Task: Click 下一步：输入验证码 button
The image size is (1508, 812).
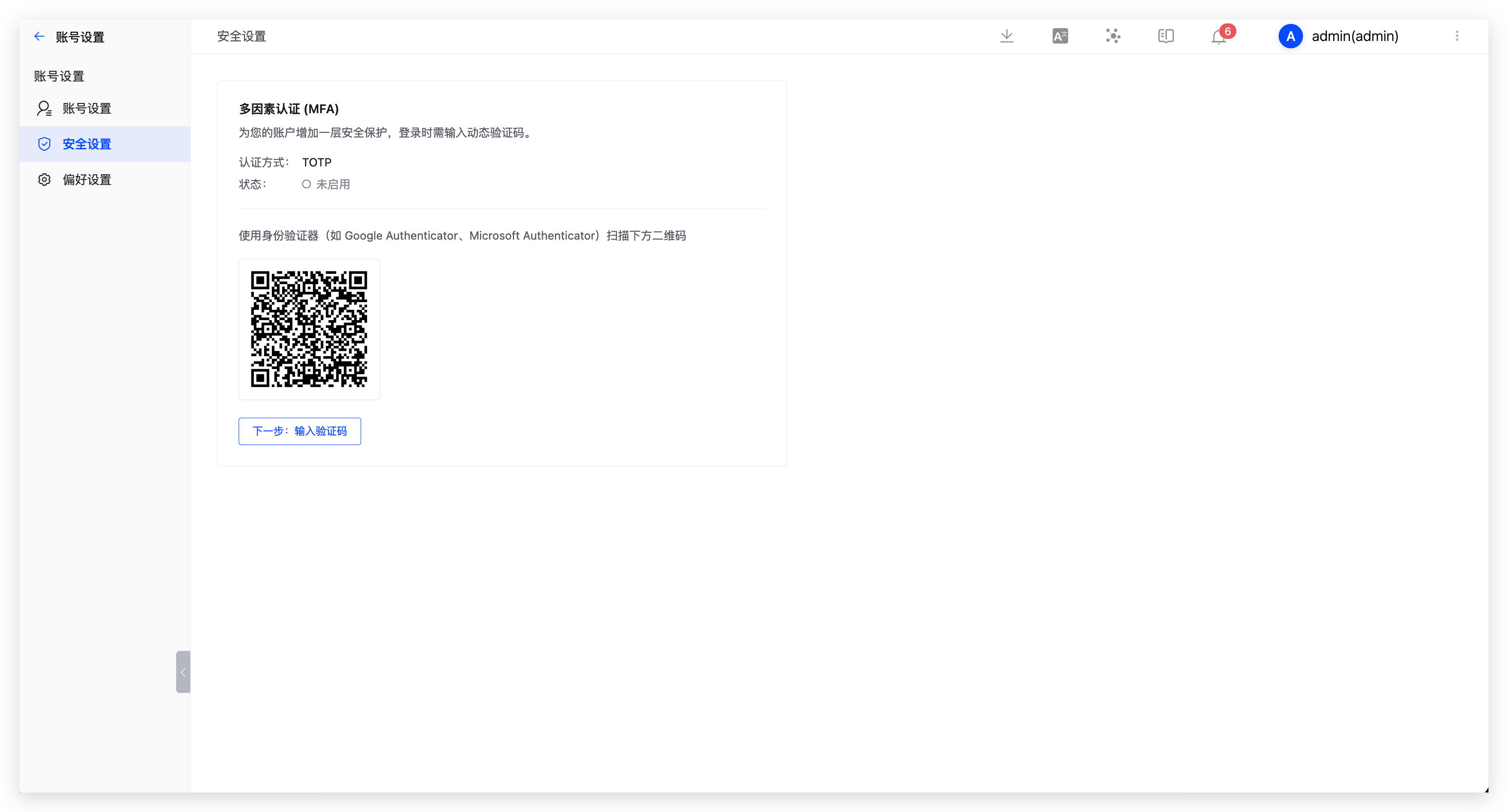Action: pyautogui.click(x=300, y=431)
